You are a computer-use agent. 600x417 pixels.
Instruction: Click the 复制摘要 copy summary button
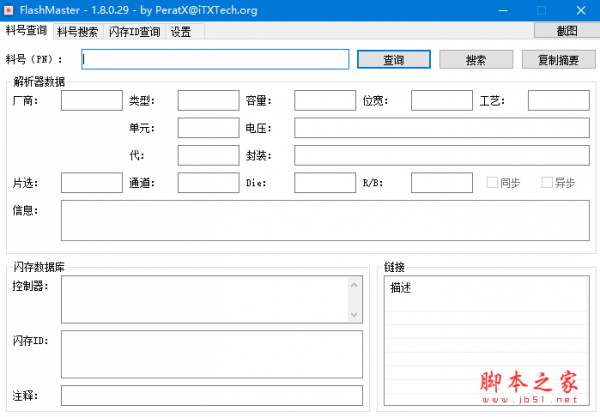[558, 60]
